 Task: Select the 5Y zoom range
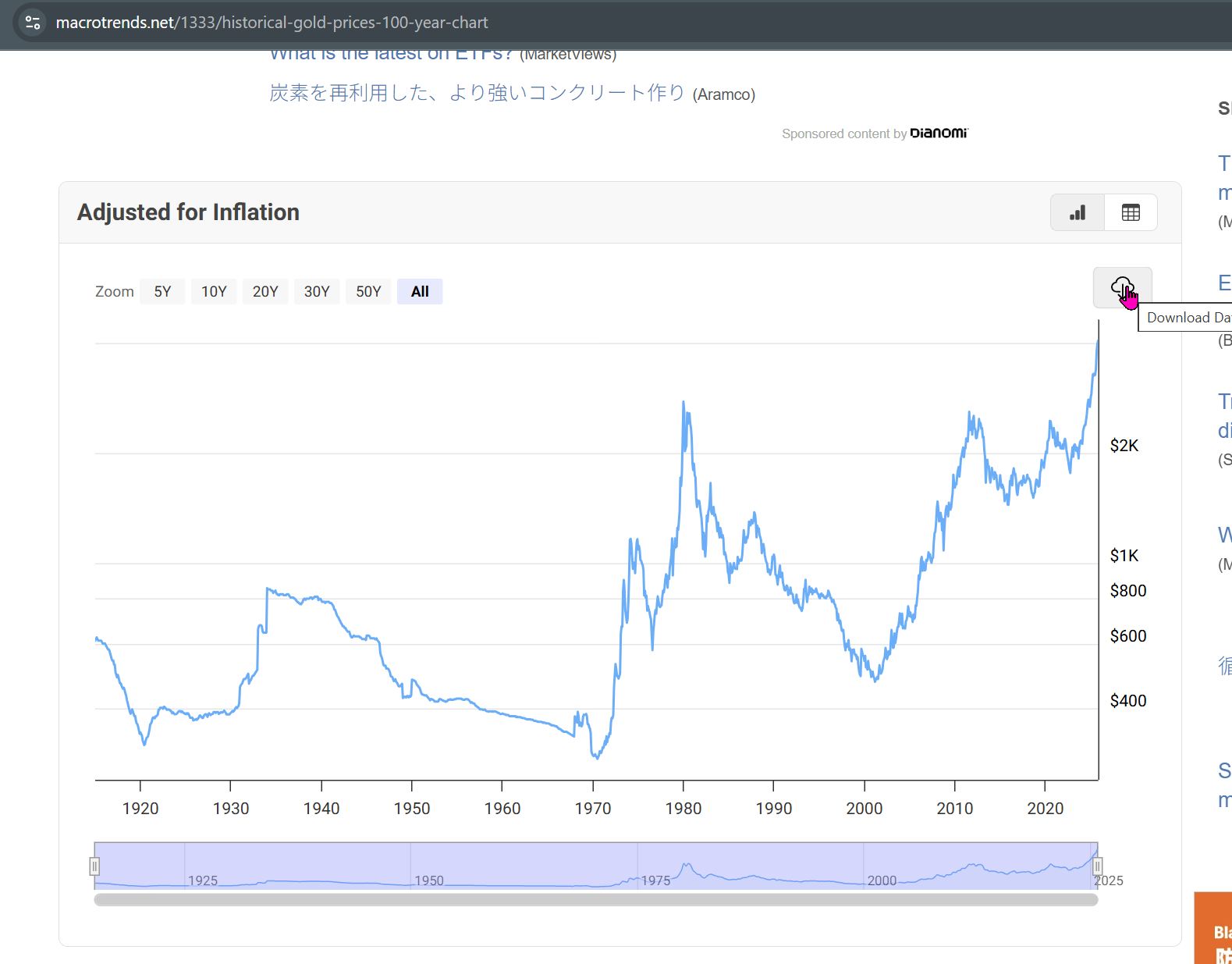[x=162, y=292]
